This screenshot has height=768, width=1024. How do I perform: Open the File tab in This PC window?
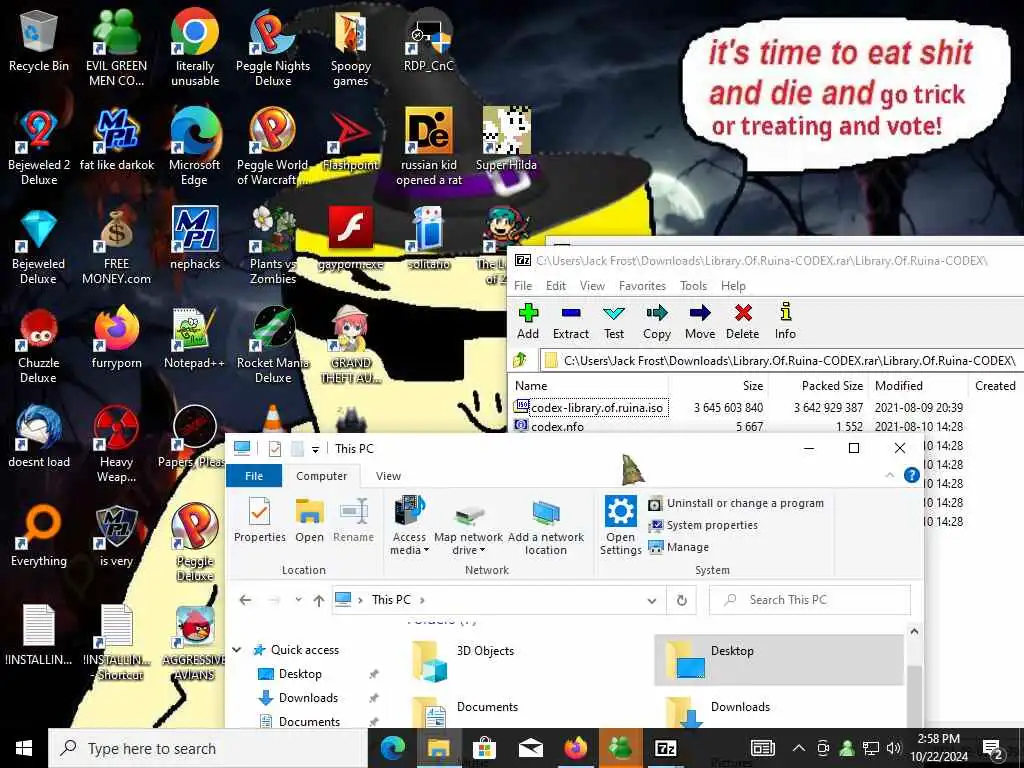254,476
